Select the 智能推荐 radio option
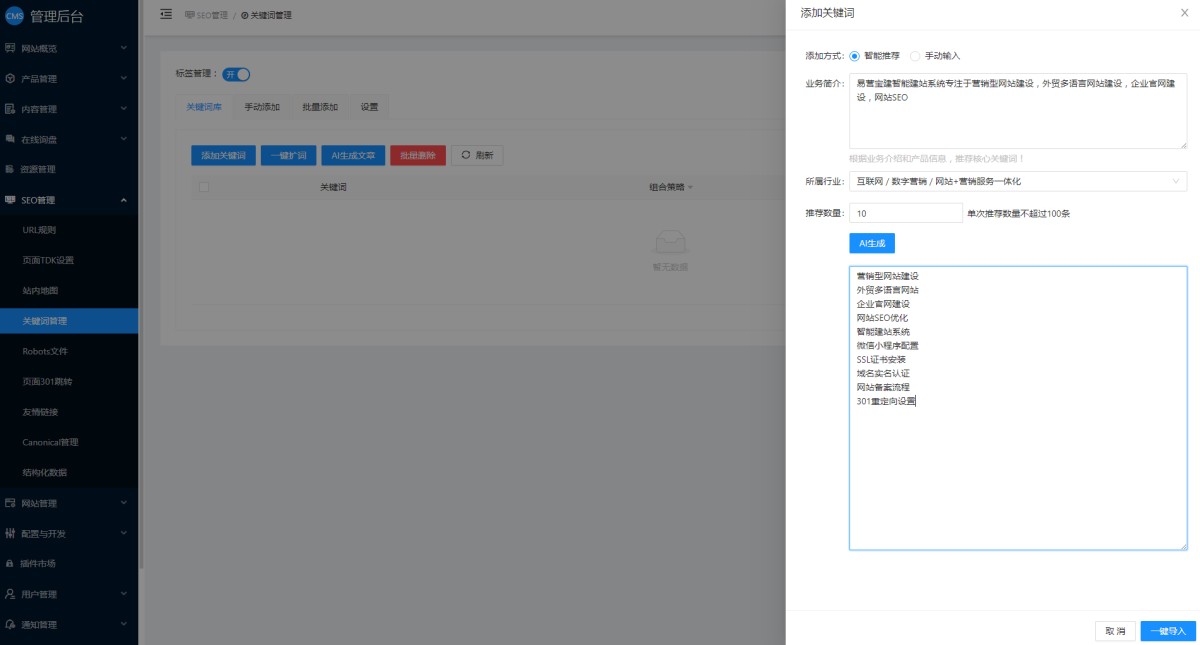 click(855, 56)
